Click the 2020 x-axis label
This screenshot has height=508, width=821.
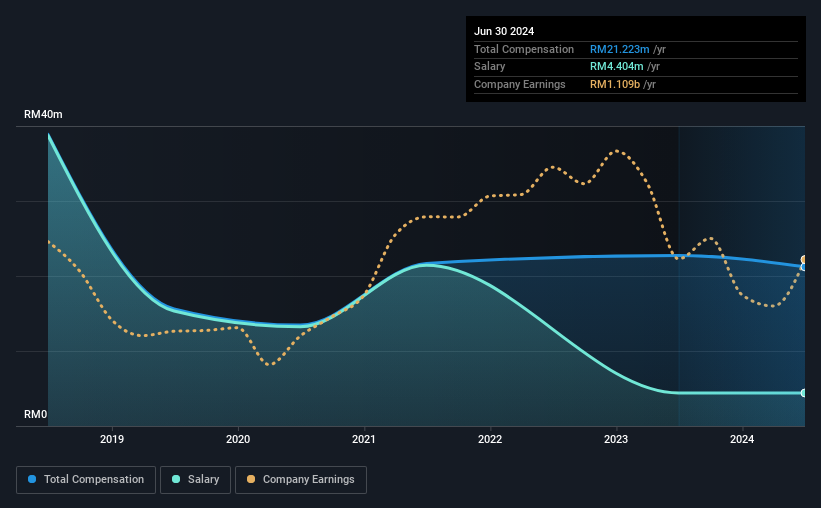click(x=238, y=439)
